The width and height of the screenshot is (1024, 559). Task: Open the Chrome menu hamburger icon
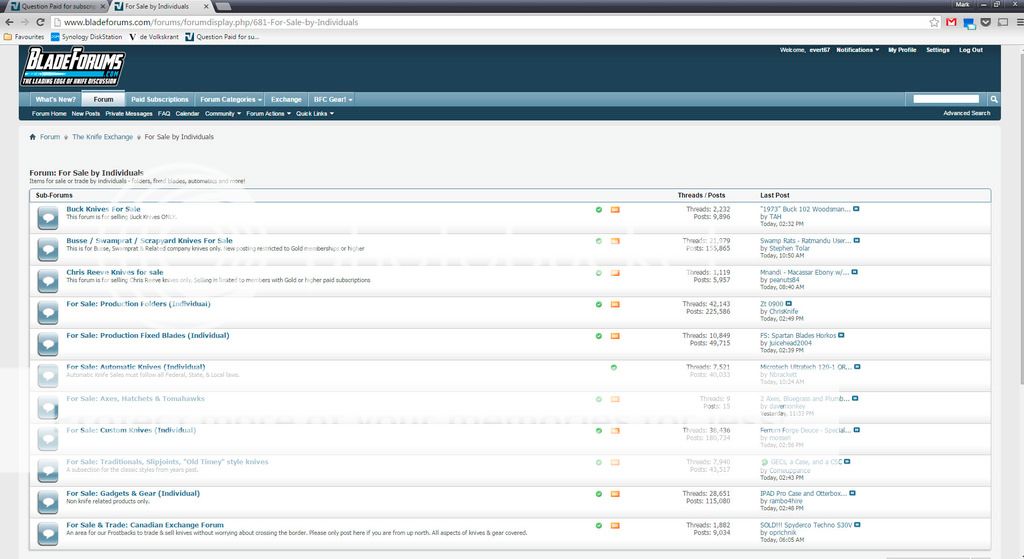1019,22
